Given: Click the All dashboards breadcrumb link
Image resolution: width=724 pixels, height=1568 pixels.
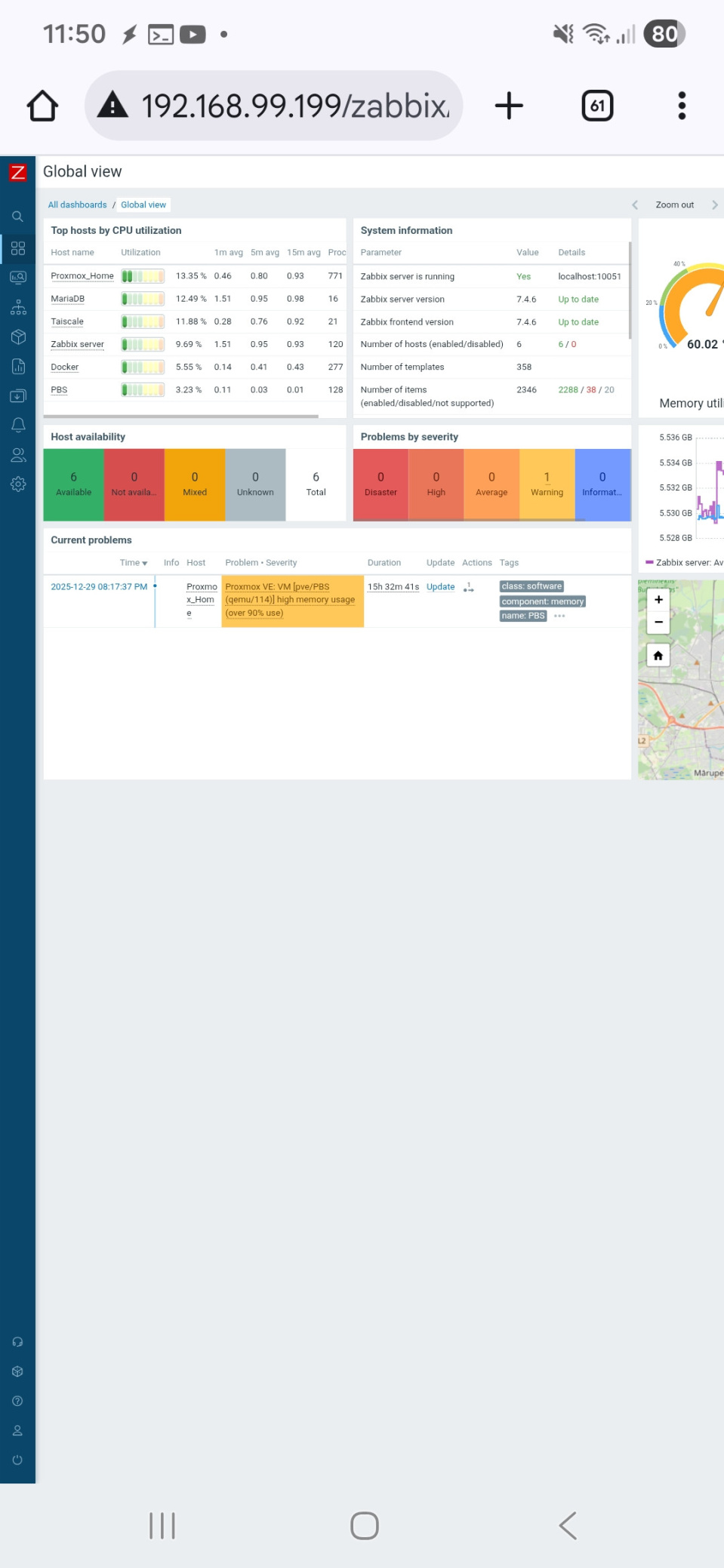Looking at the screenshot, I should click(77, 204).
